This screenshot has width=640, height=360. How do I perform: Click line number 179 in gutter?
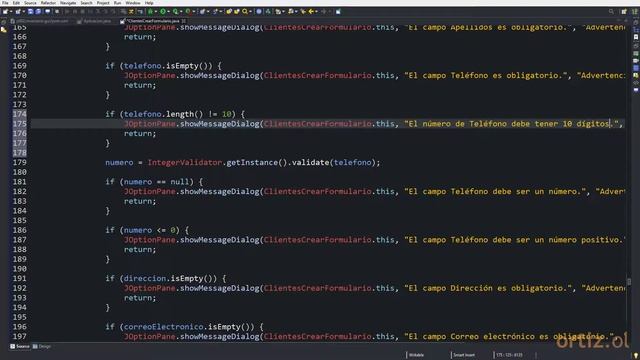click(20, 162)
